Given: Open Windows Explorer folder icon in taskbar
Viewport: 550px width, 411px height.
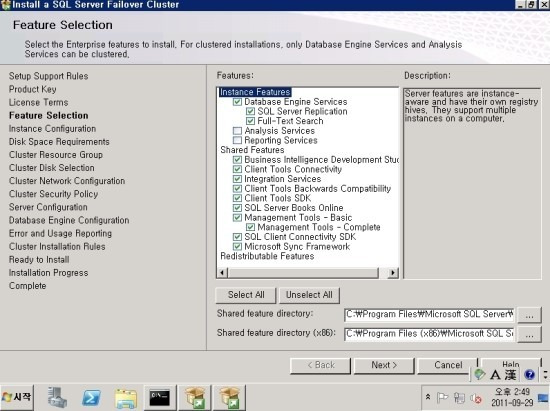Looking at the screenshot, I should 126,398.
